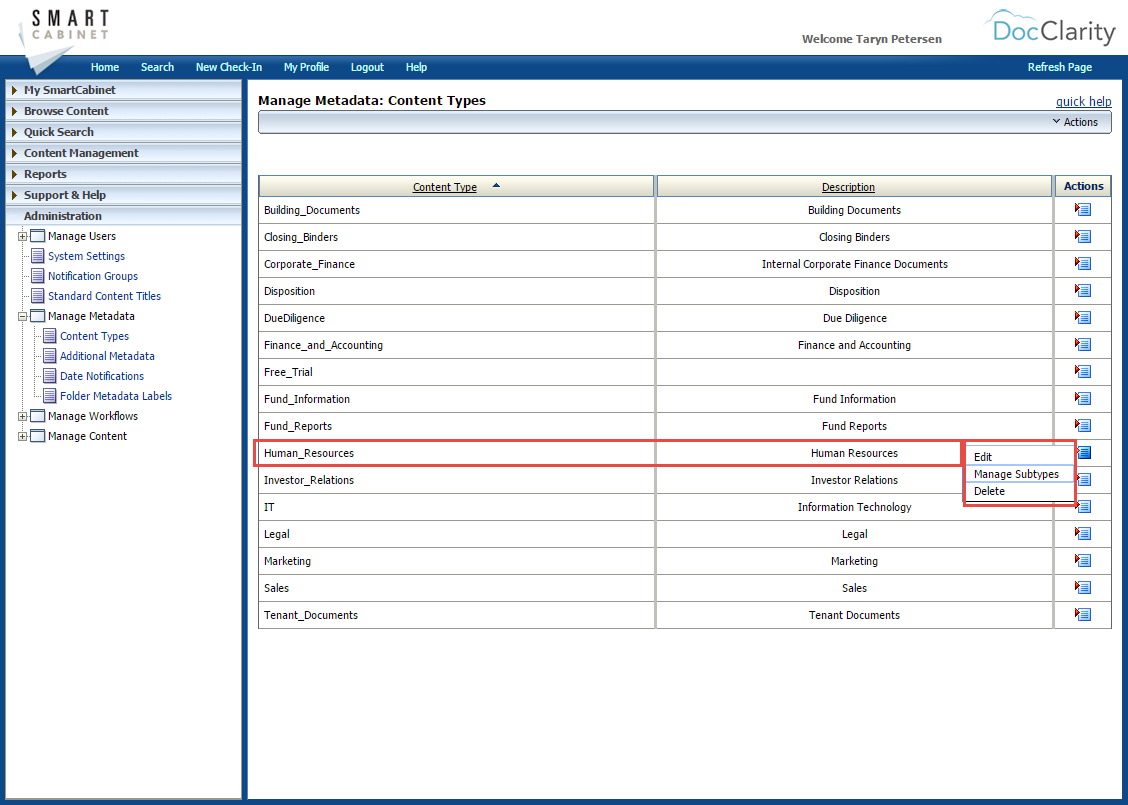
Task: Click actions icon for Human_Resources row
Action: (x=1084, y=452)
